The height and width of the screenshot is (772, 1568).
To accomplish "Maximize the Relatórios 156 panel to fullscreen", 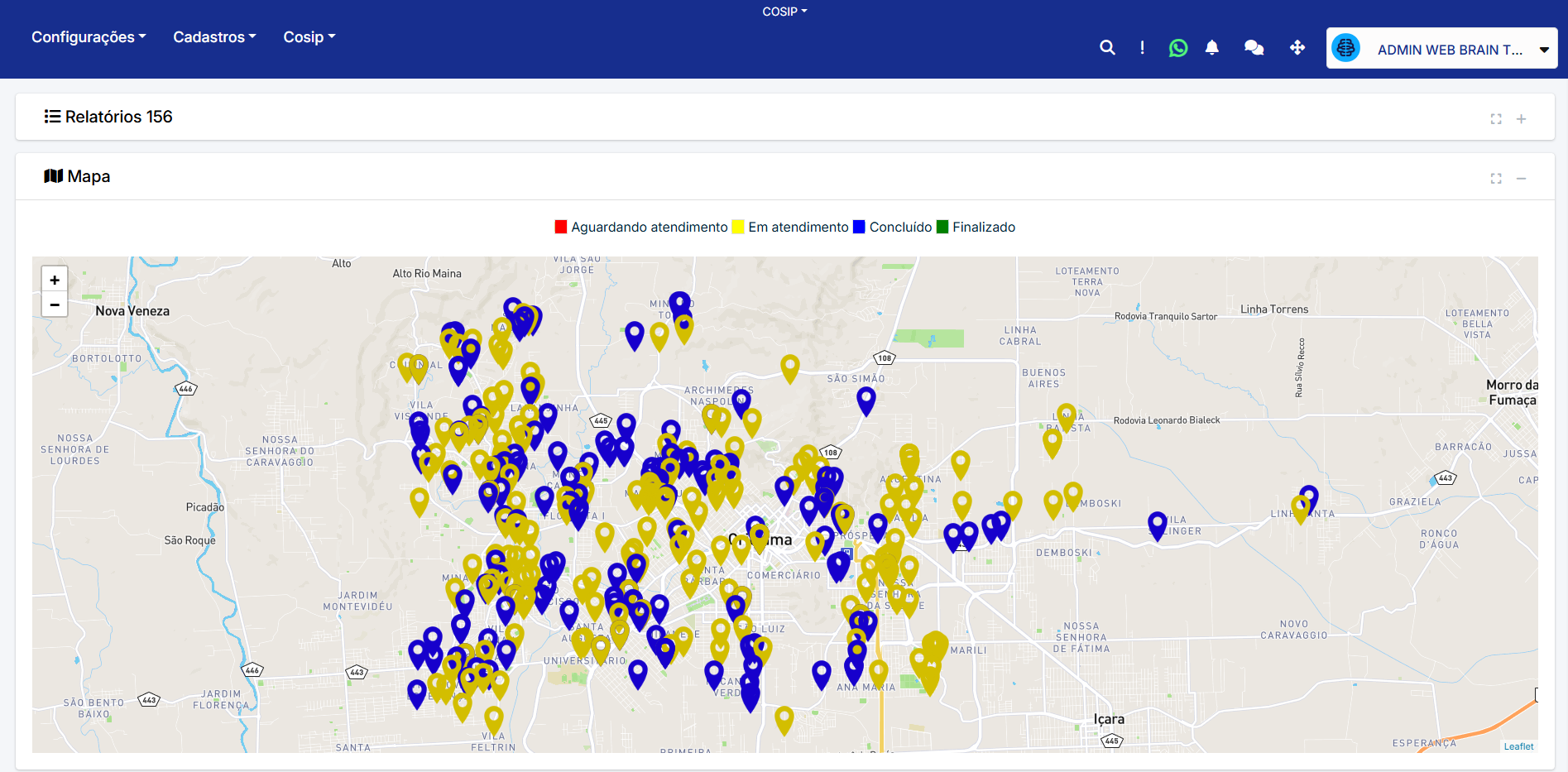I will (x=1496, y=119).
